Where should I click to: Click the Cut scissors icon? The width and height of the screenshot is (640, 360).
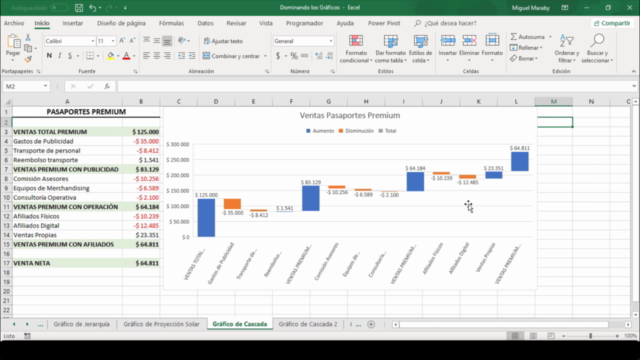(x=28, y=38)
